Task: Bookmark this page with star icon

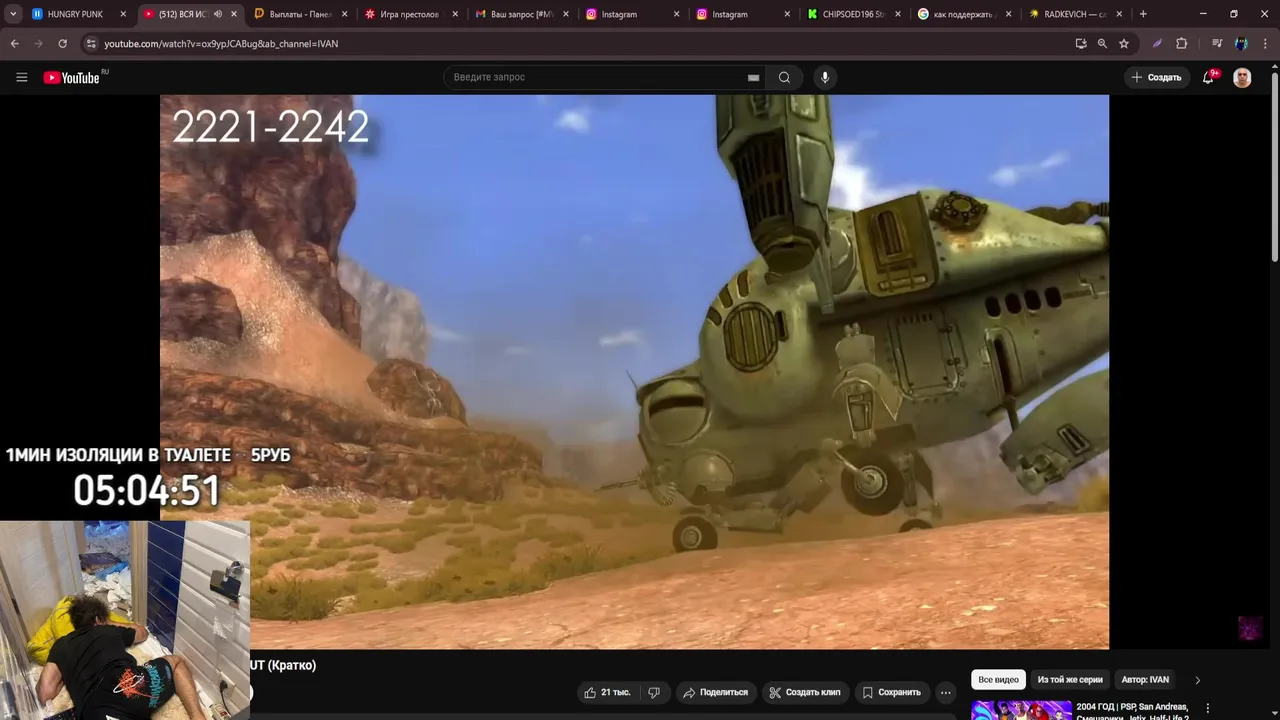Action: [x=1124, y=44]
